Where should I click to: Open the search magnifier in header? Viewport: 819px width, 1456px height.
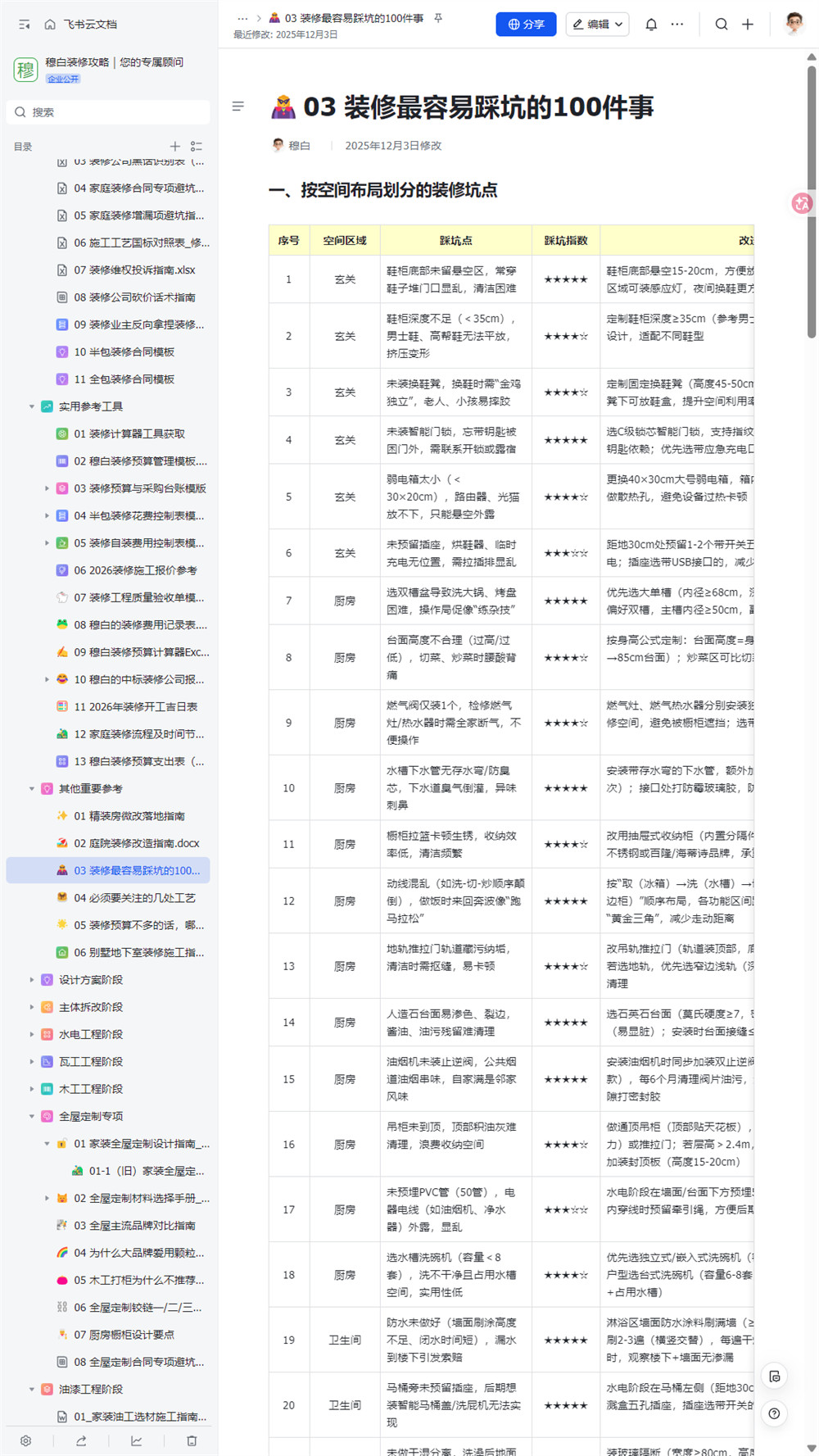click(x=722, y=25)
